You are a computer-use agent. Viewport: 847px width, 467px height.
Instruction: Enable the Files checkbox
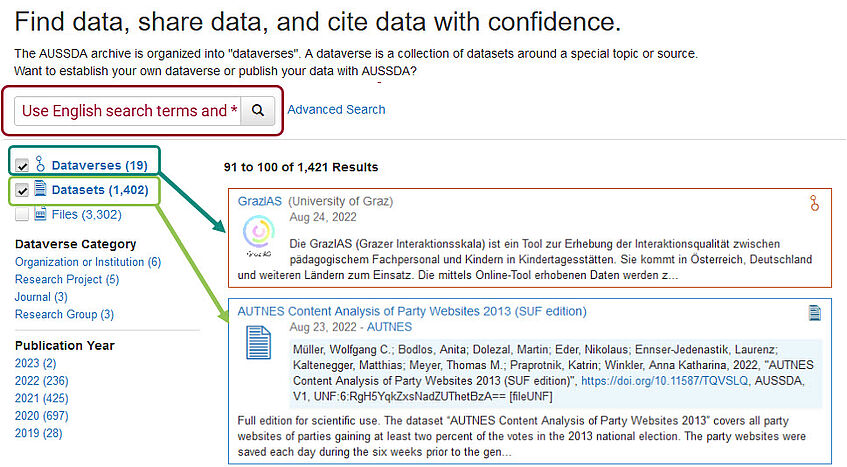click(22, 214)
